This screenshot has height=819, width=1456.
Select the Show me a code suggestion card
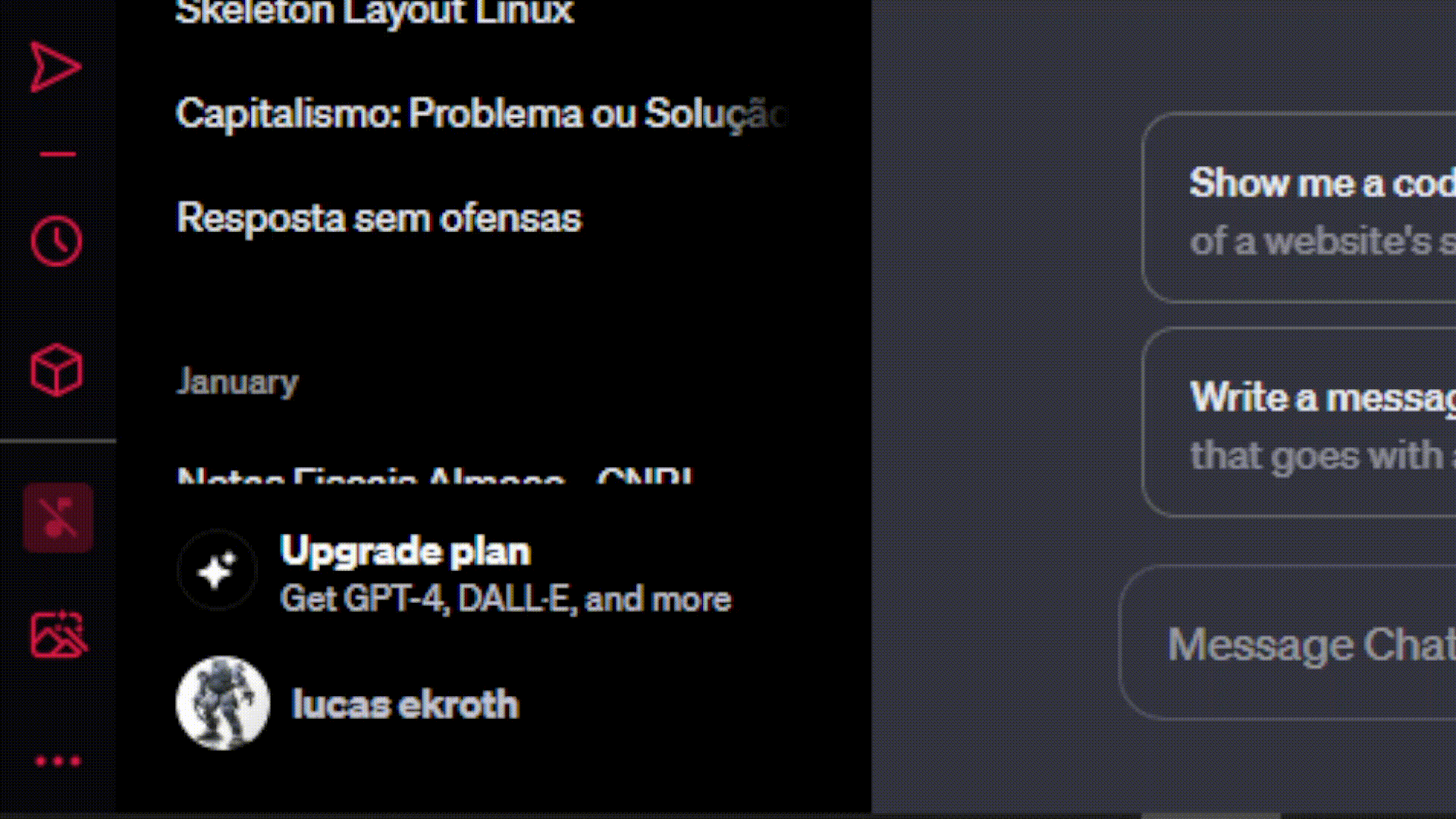(1298, 208)
